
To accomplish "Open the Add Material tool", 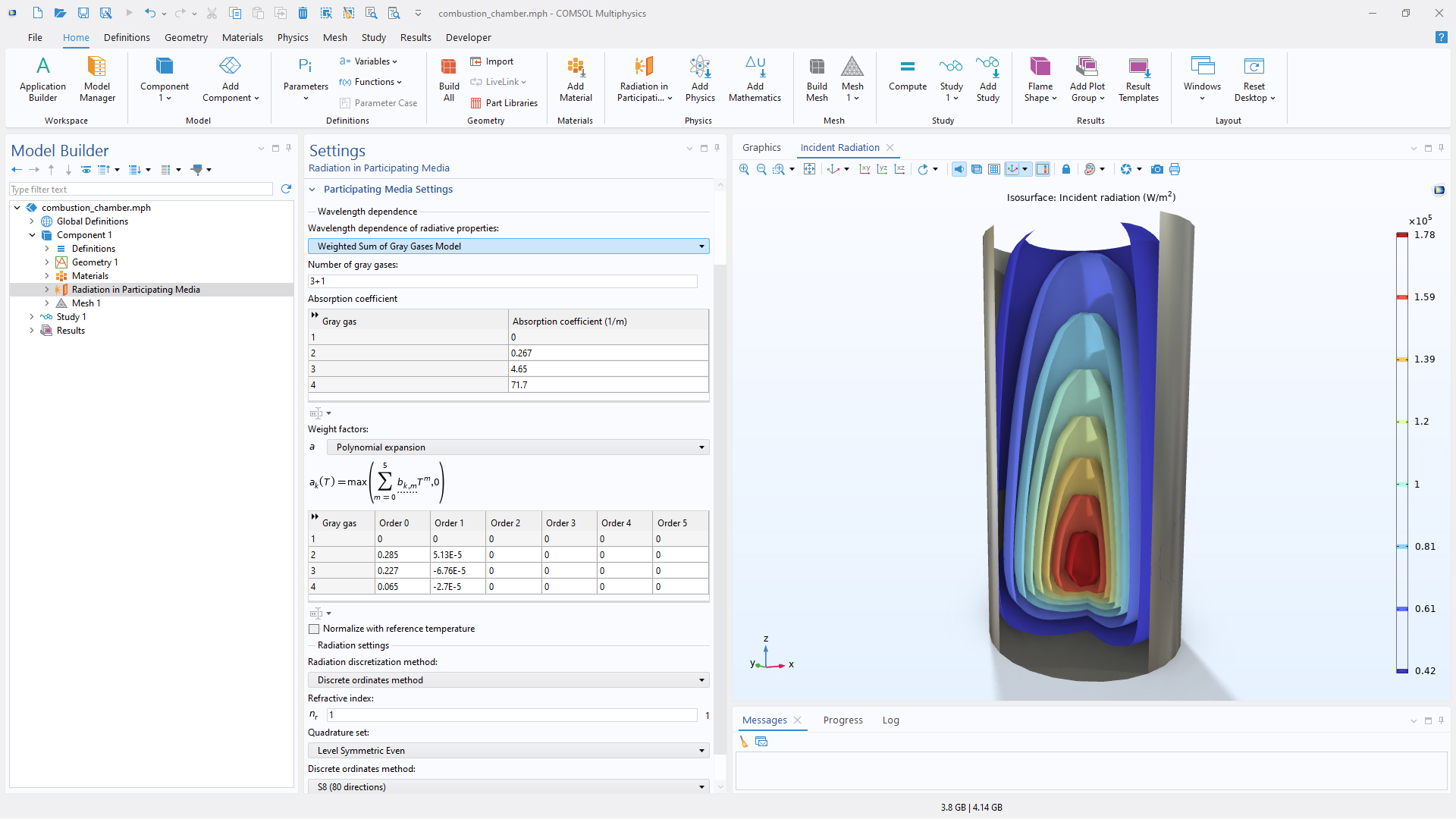I will (x=576, y=79).
